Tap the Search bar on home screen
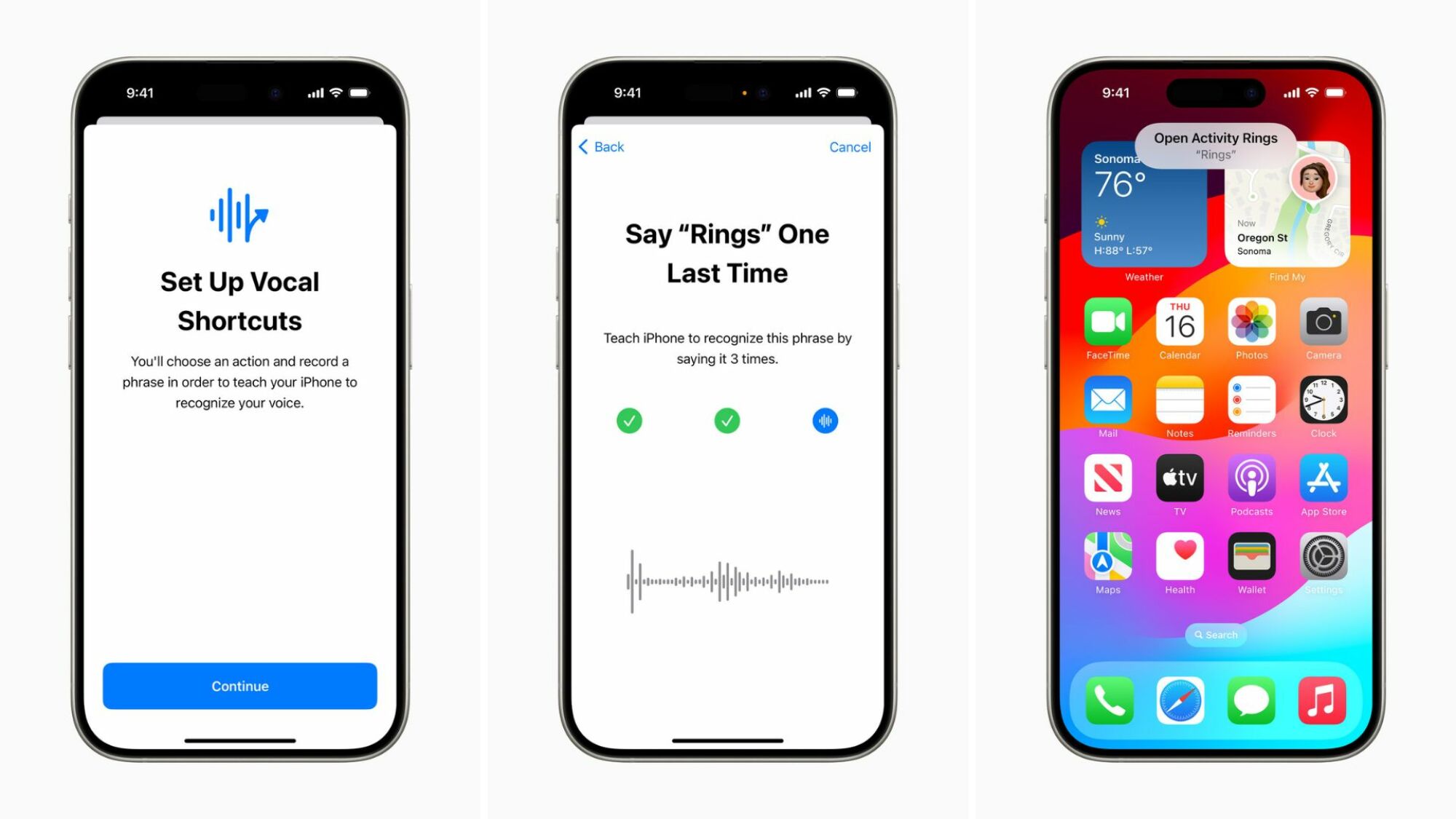This screenshot has height=819, width=1456. (x=1214, y=635)
